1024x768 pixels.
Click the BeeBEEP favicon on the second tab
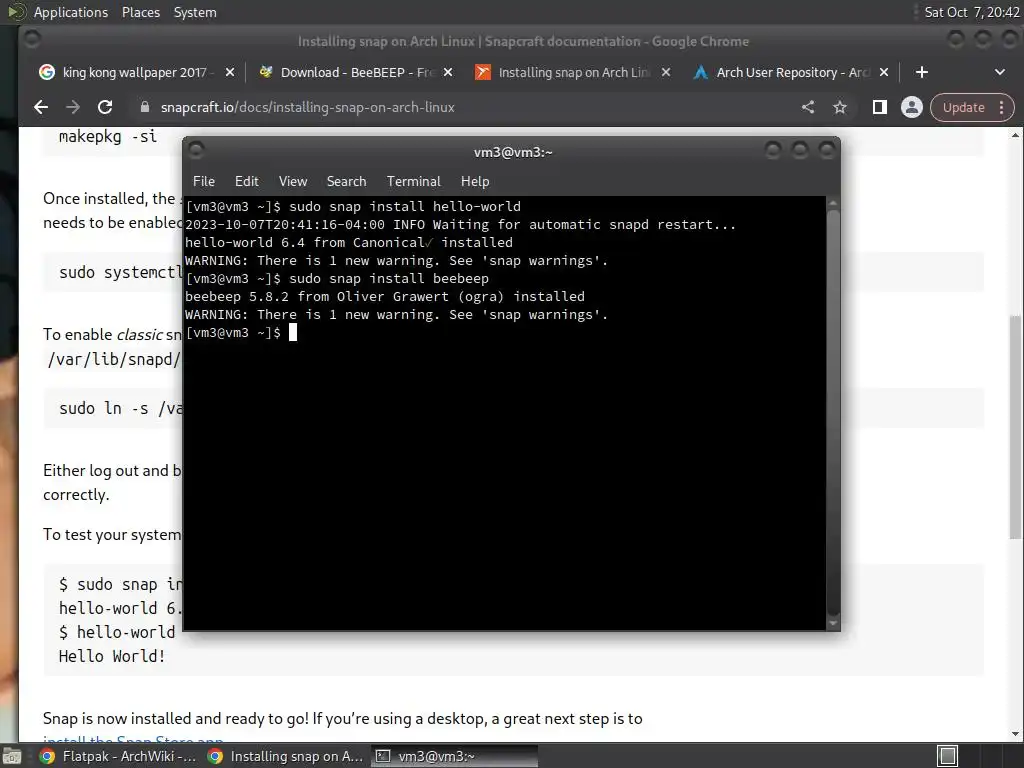[x=265, y=72]
